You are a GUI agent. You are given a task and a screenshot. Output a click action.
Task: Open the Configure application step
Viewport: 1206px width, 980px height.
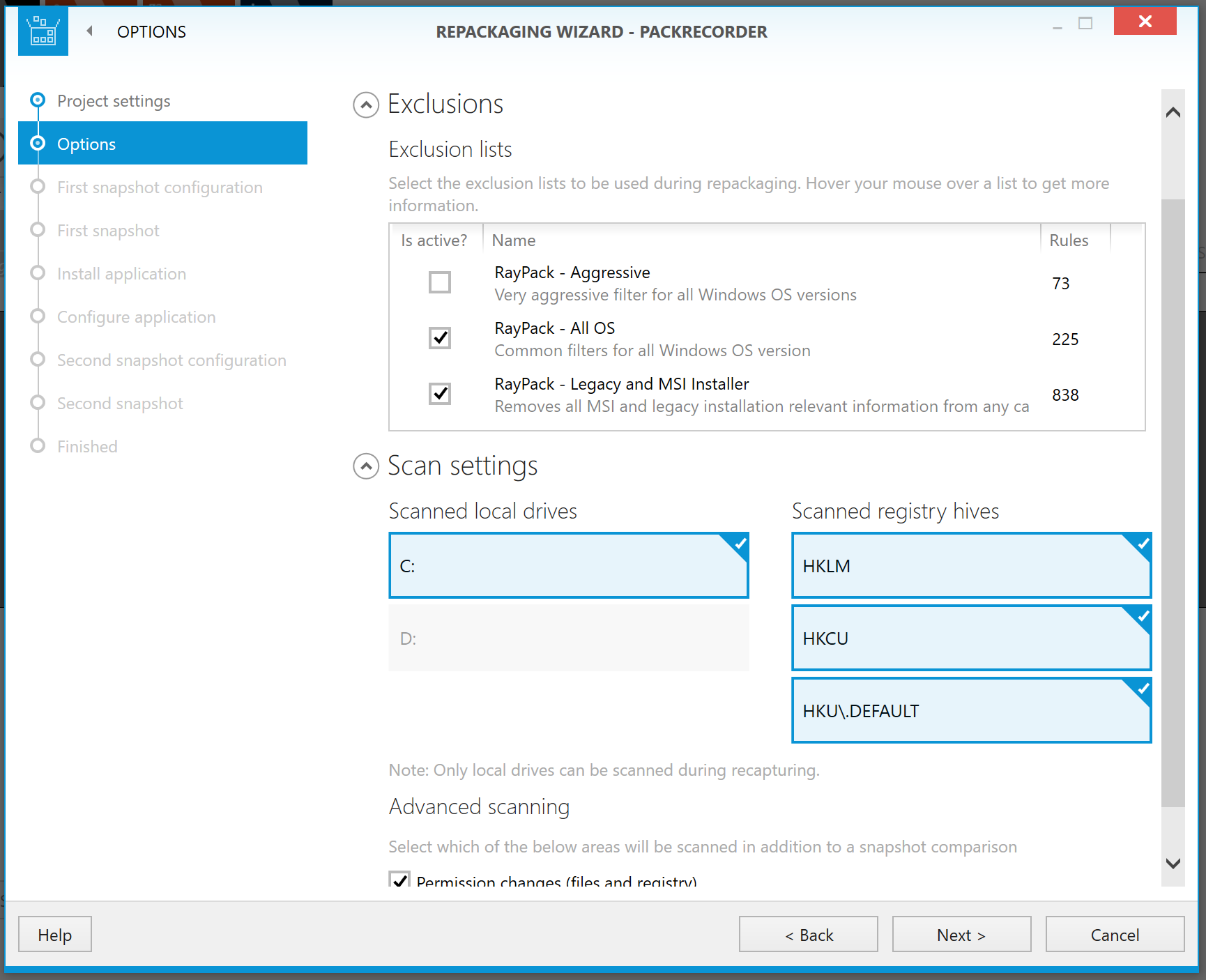point(136,316)
